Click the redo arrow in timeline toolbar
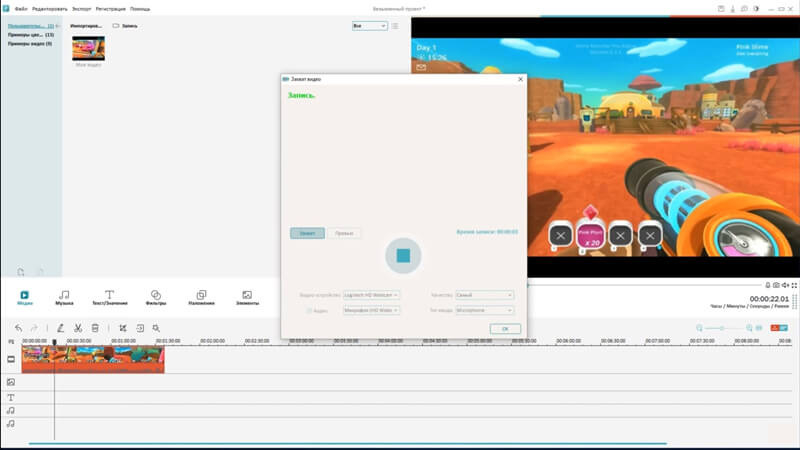 click(34, 328)
